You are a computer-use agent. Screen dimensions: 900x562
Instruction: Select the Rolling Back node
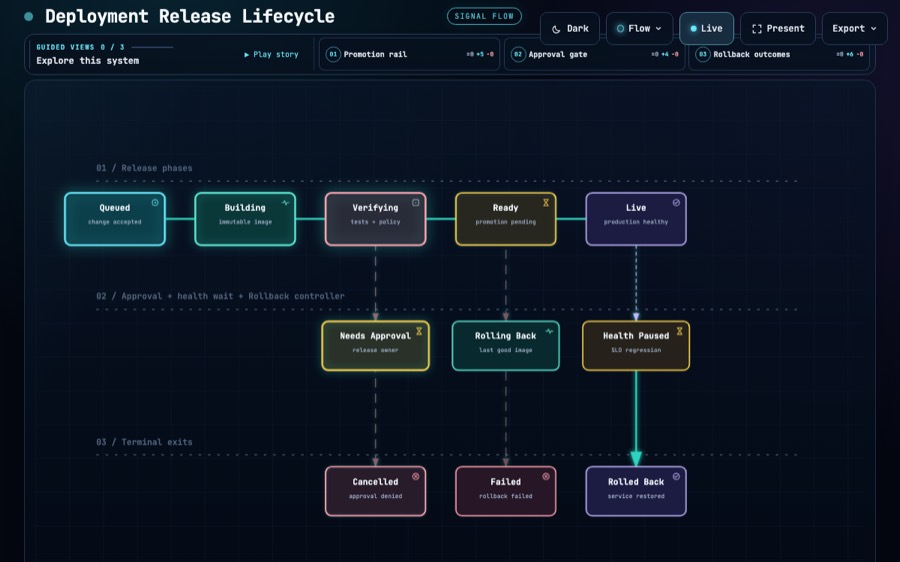pyautogui.click(x=506, y=346)
